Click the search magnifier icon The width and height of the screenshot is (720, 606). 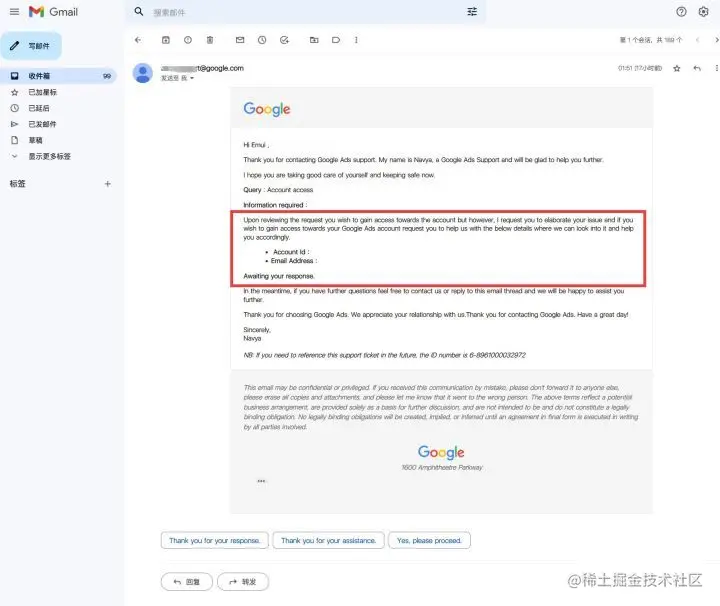click(139, 12)
